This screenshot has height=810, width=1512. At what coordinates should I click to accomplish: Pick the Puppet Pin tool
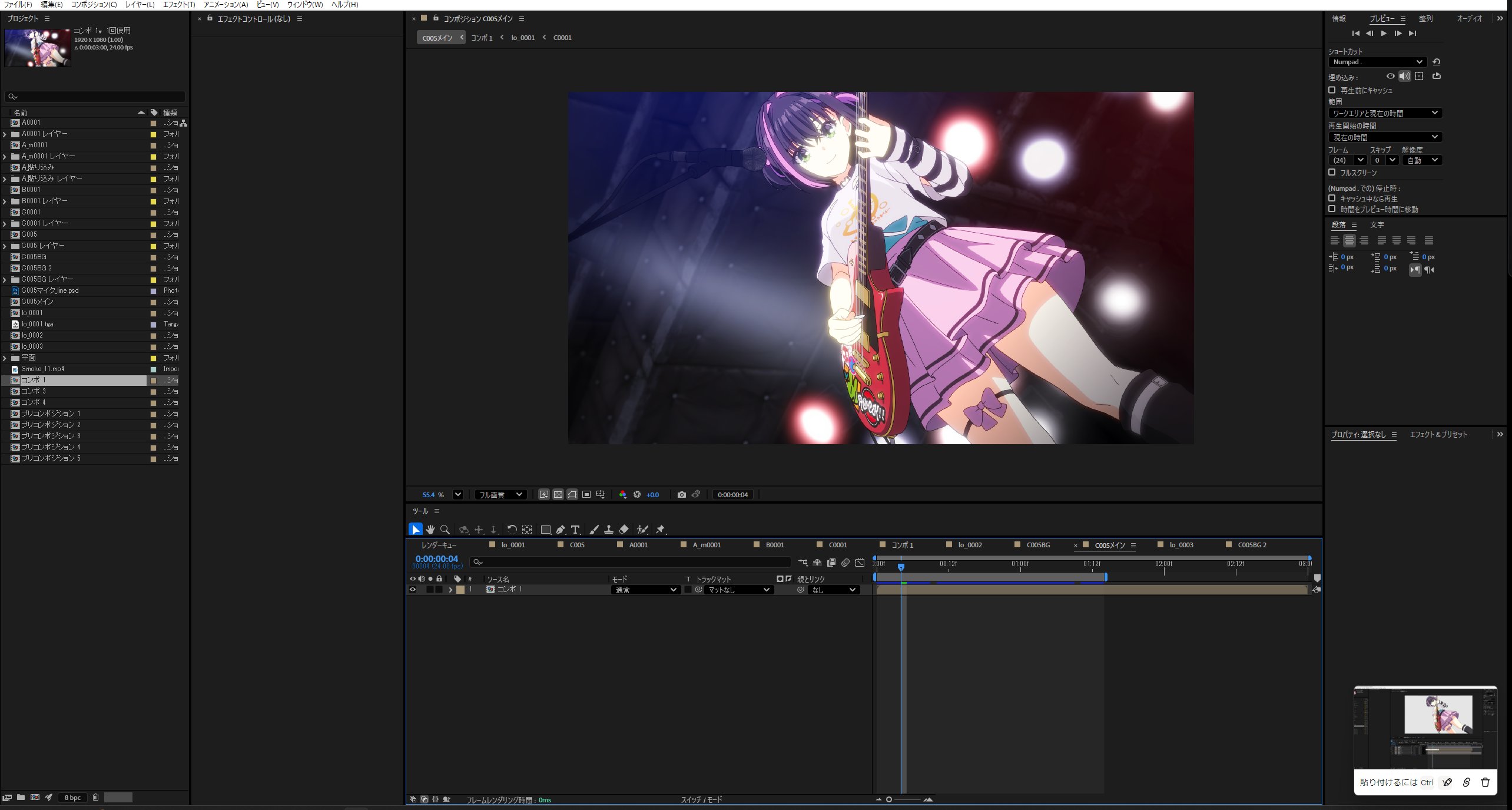click(x=660, y=530)
